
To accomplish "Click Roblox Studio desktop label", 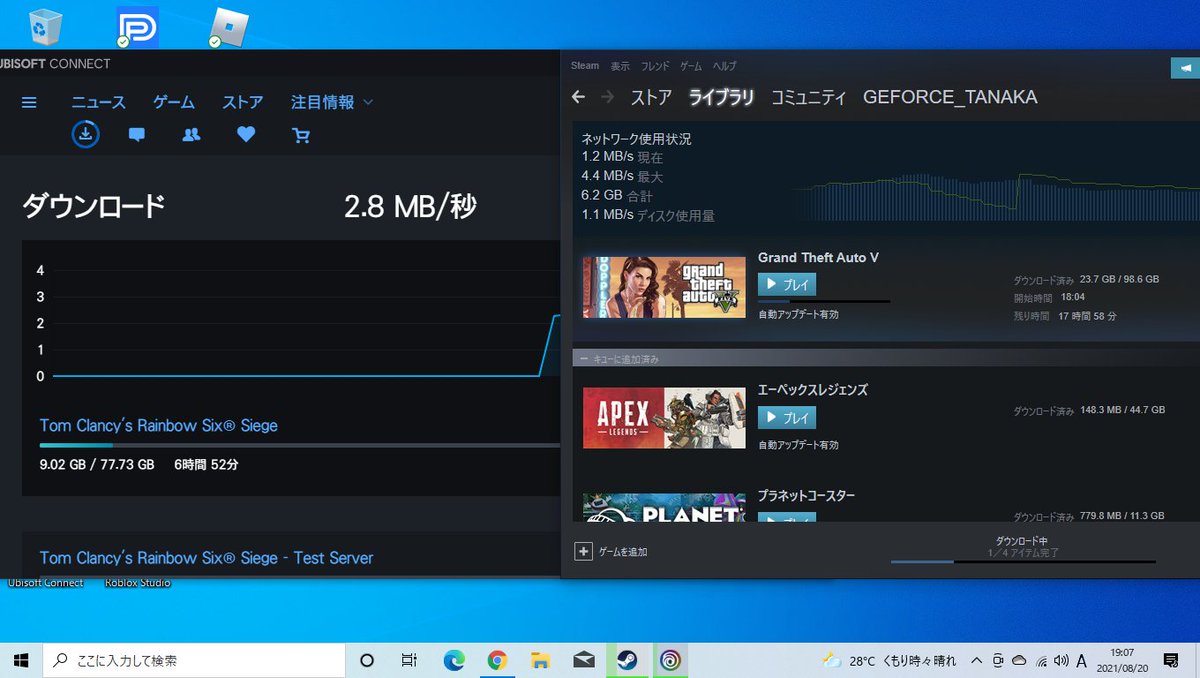I will click(x=137, y=583).
